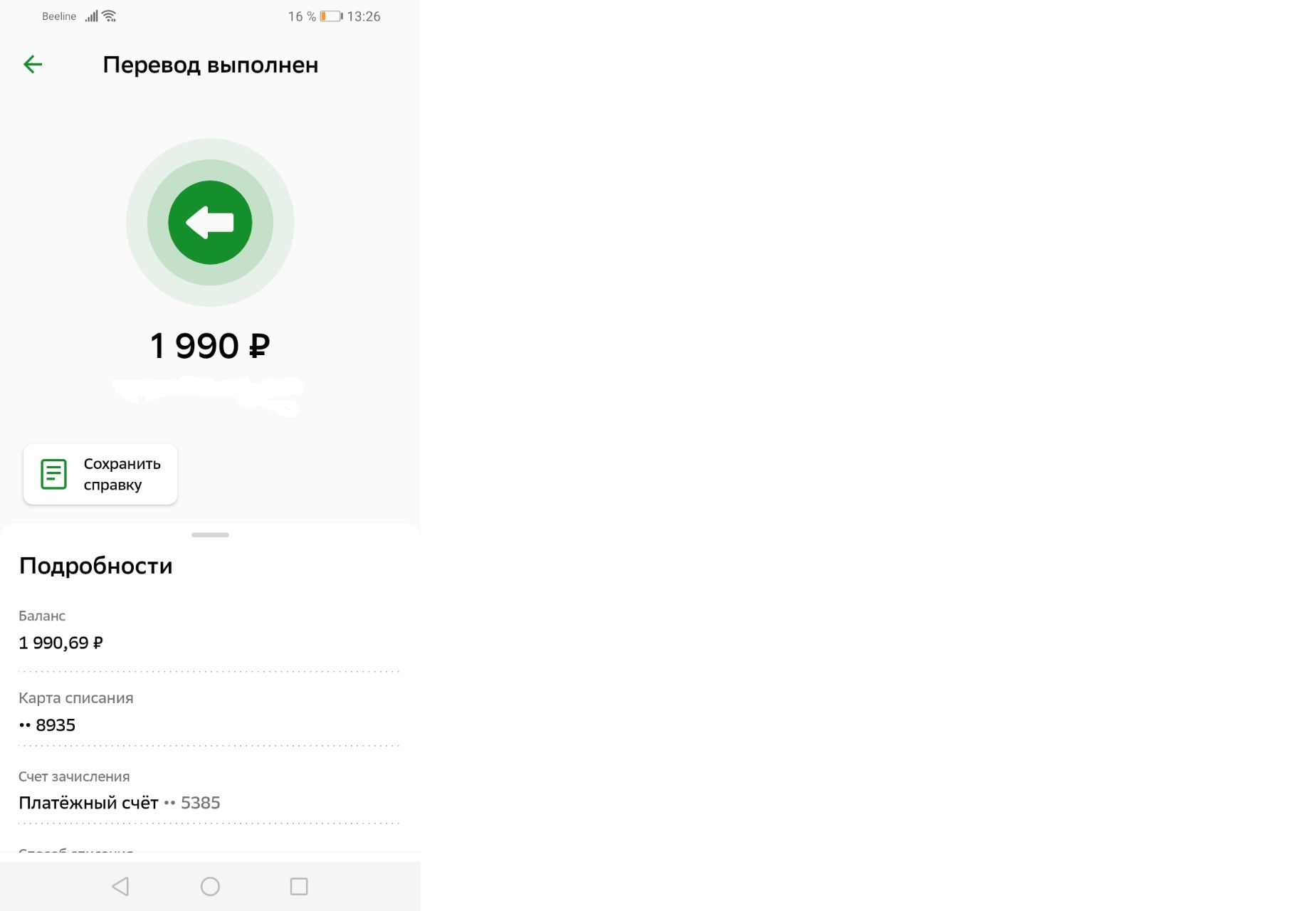
Task: Tap the Перевод выполнен title
Action: [211, 65]
